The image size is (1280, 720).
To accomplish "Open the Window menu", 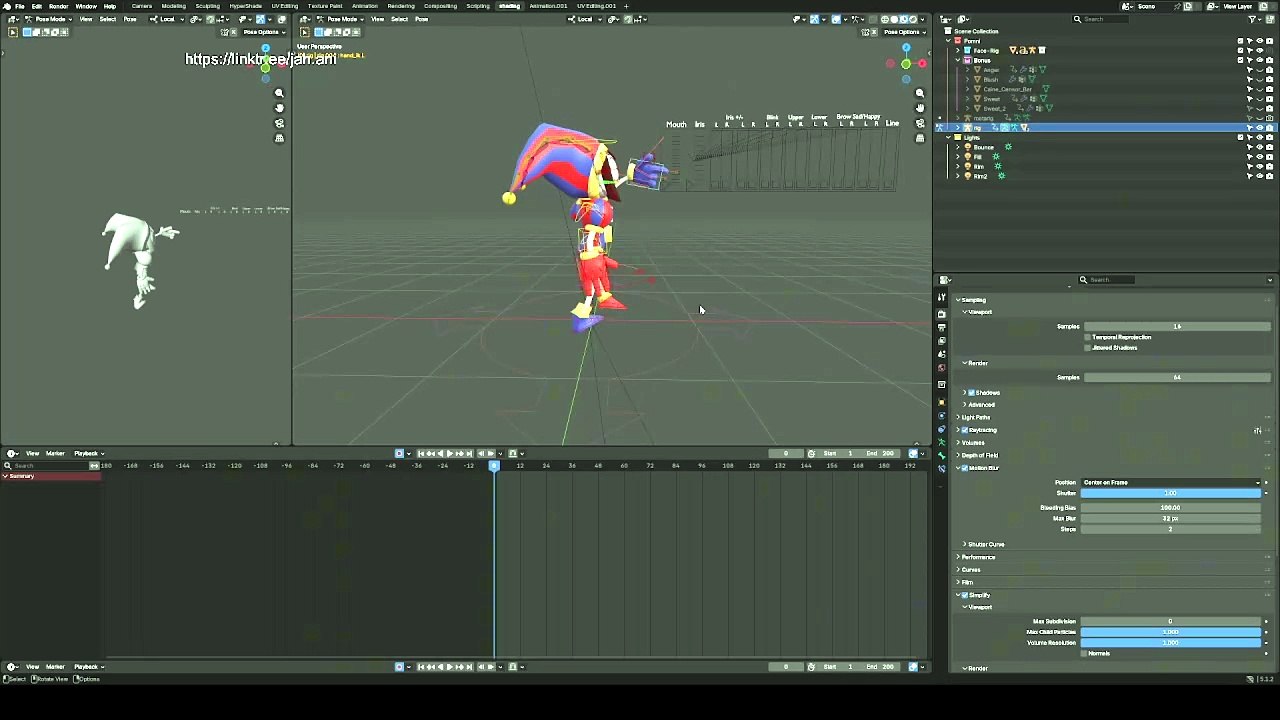I will pyautogui.click(x=86, y=6).
